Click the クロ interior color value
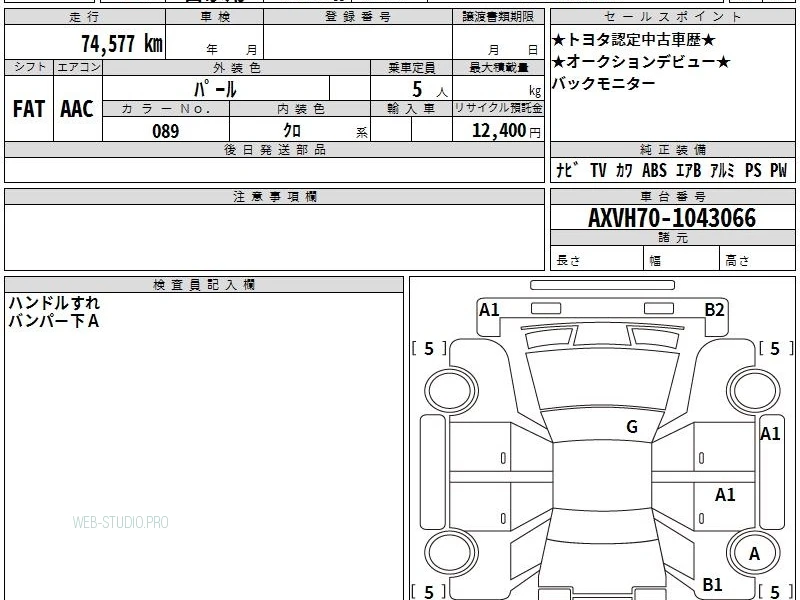Screen dimensions: 800x600 (292, 131)
